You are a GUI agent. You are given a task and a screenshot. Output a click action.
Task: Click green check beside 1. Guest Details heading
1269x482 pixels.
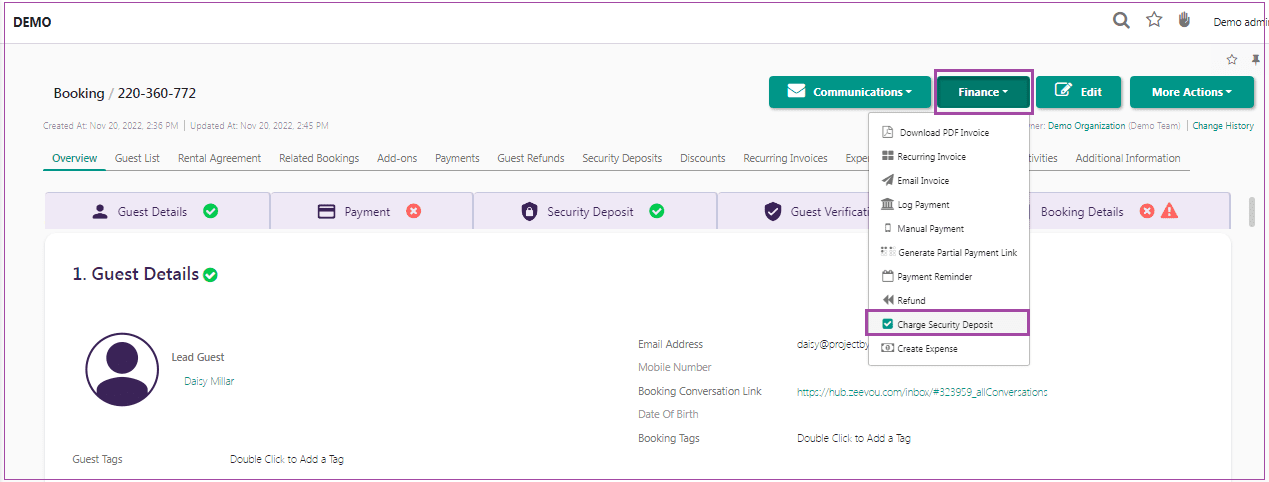(x=210, y=275)
